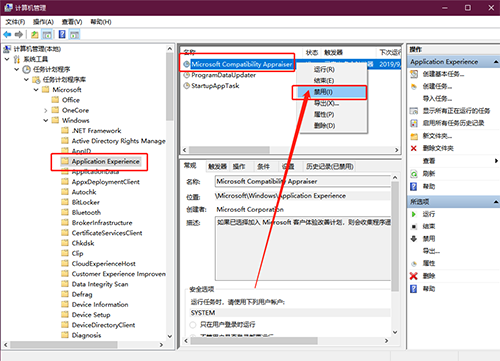Image resolution: width=500 pixels, height=361 pixels.
Task: Click 导入任务... in the actions pane
Action: tap(437, 99)
